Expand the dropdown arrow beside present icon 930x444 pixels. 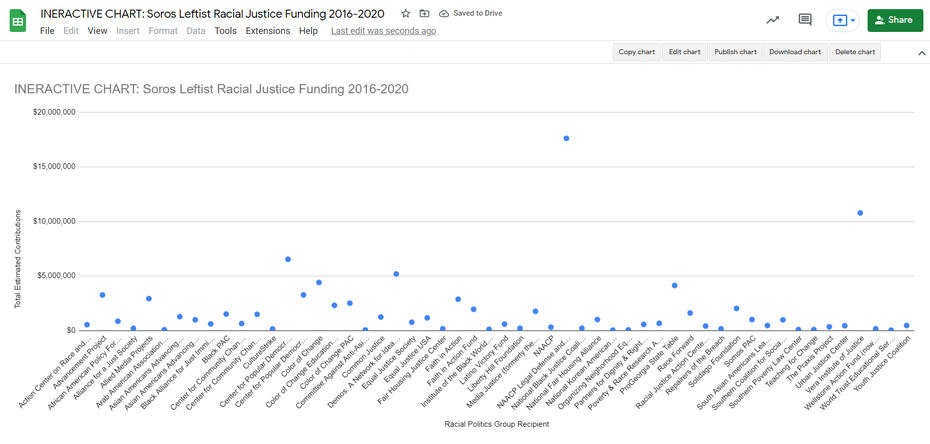pos(852,20)
